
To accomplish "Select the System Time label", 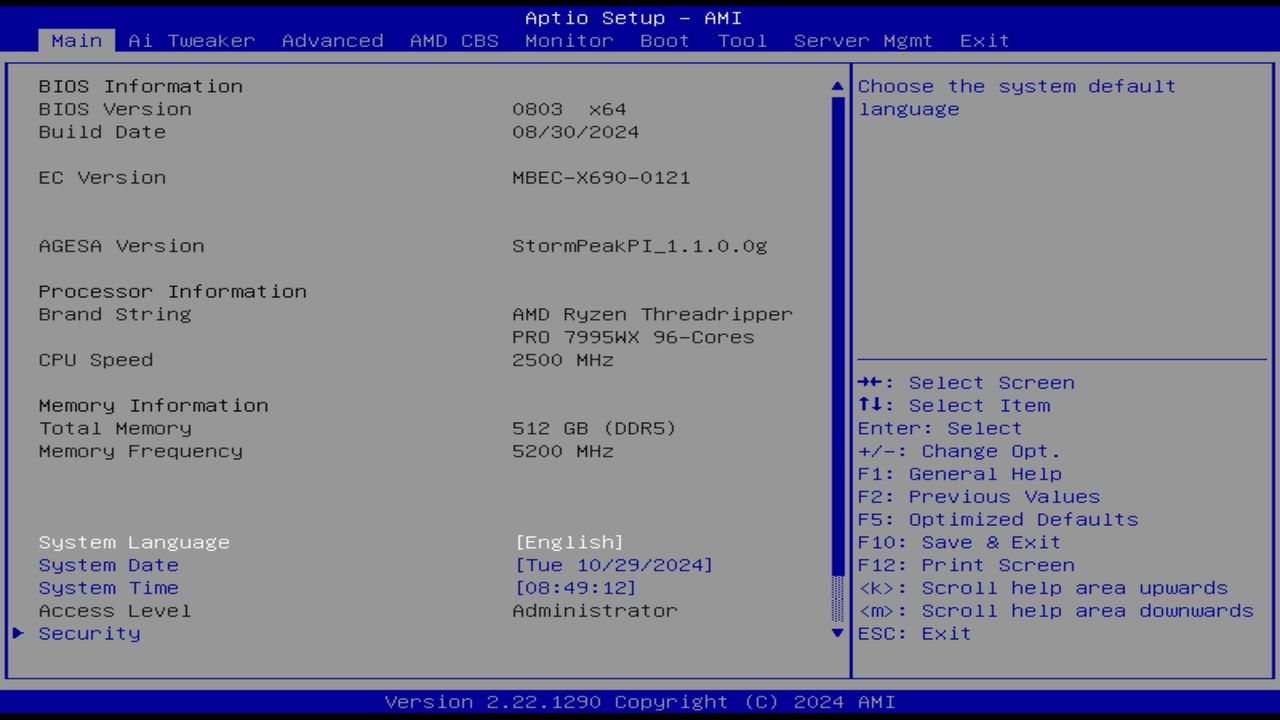I will (x=108, y=588).
